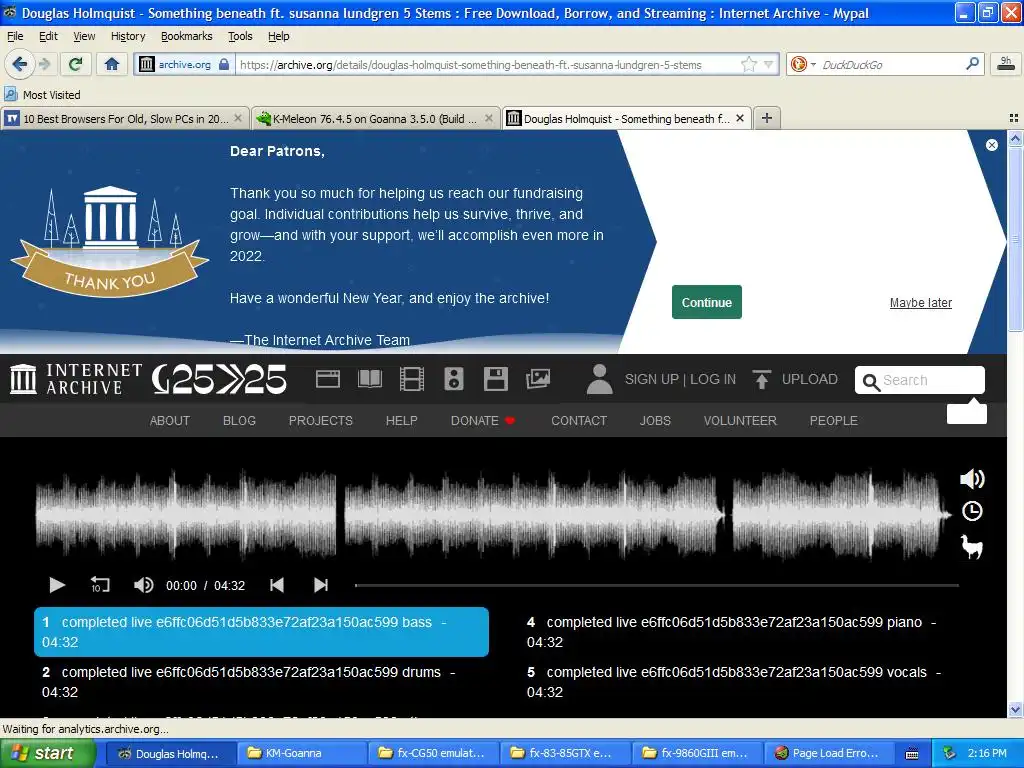1024x768 pixels.
Task: Open the PROJECTS nav link
Action: [x=321, y=421]
